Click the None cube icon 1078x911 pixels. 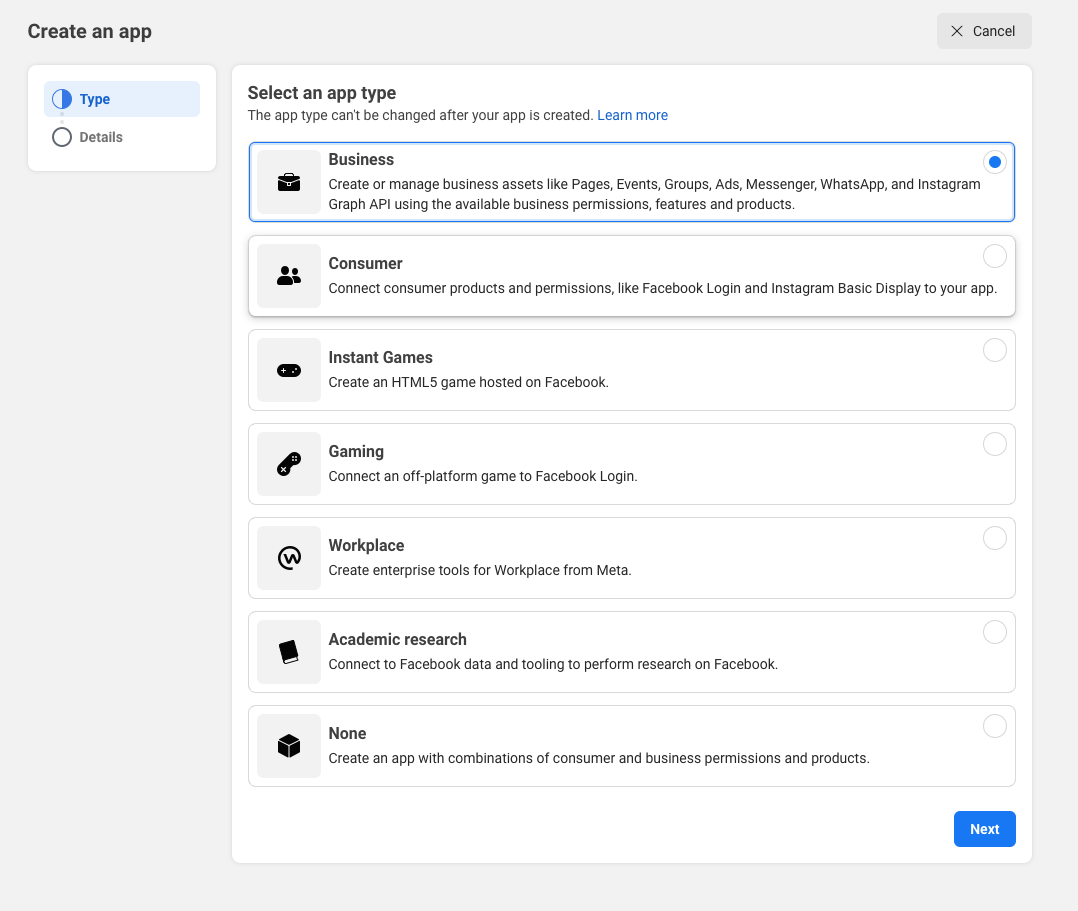pos(289,746)
